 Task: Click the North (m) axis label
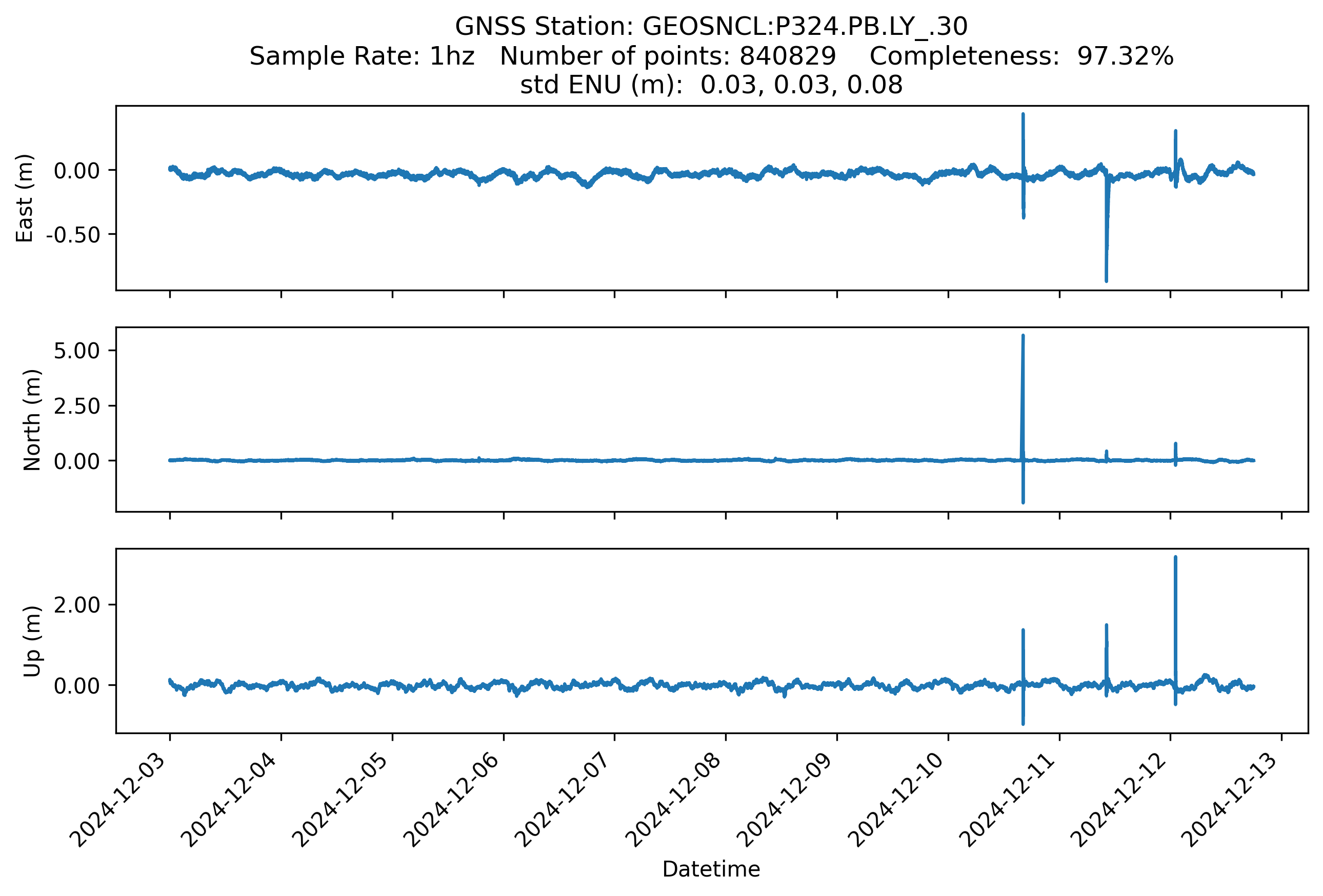tap(32, 420)
